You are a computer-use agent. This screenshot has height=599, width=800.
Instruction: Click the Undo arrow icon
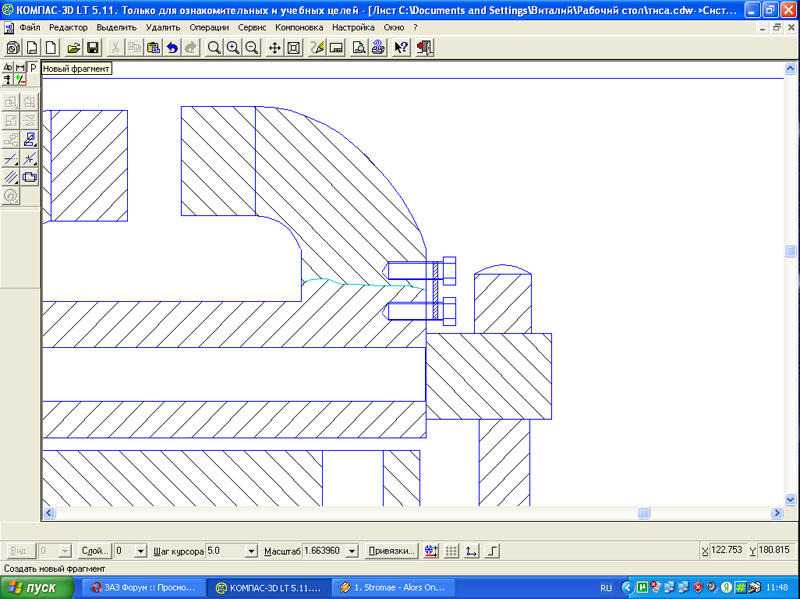click(x=172, y=48)
